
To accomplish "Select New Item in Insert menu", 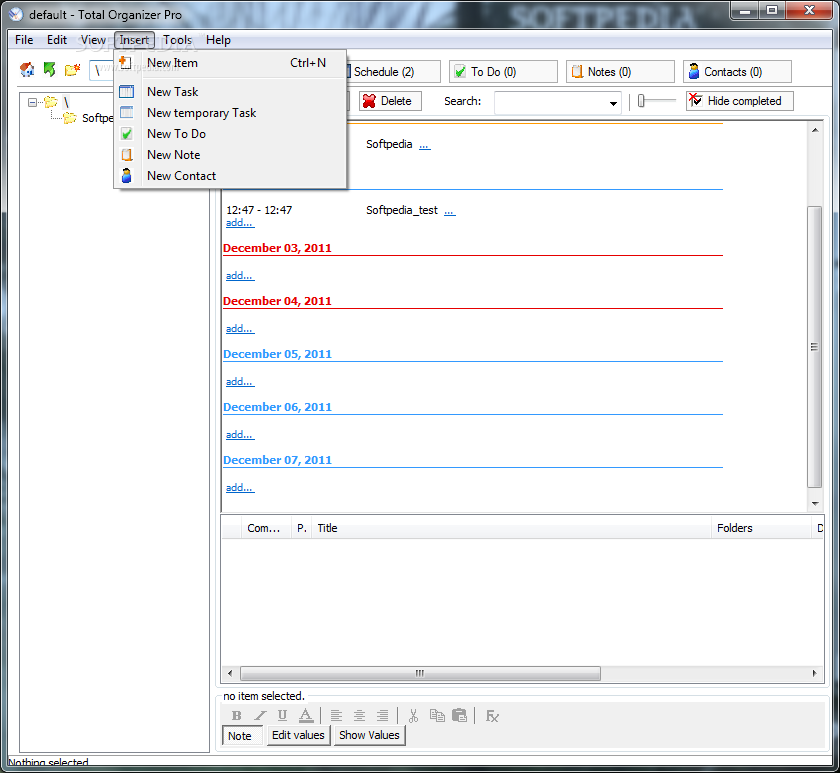I will [230, 63].
